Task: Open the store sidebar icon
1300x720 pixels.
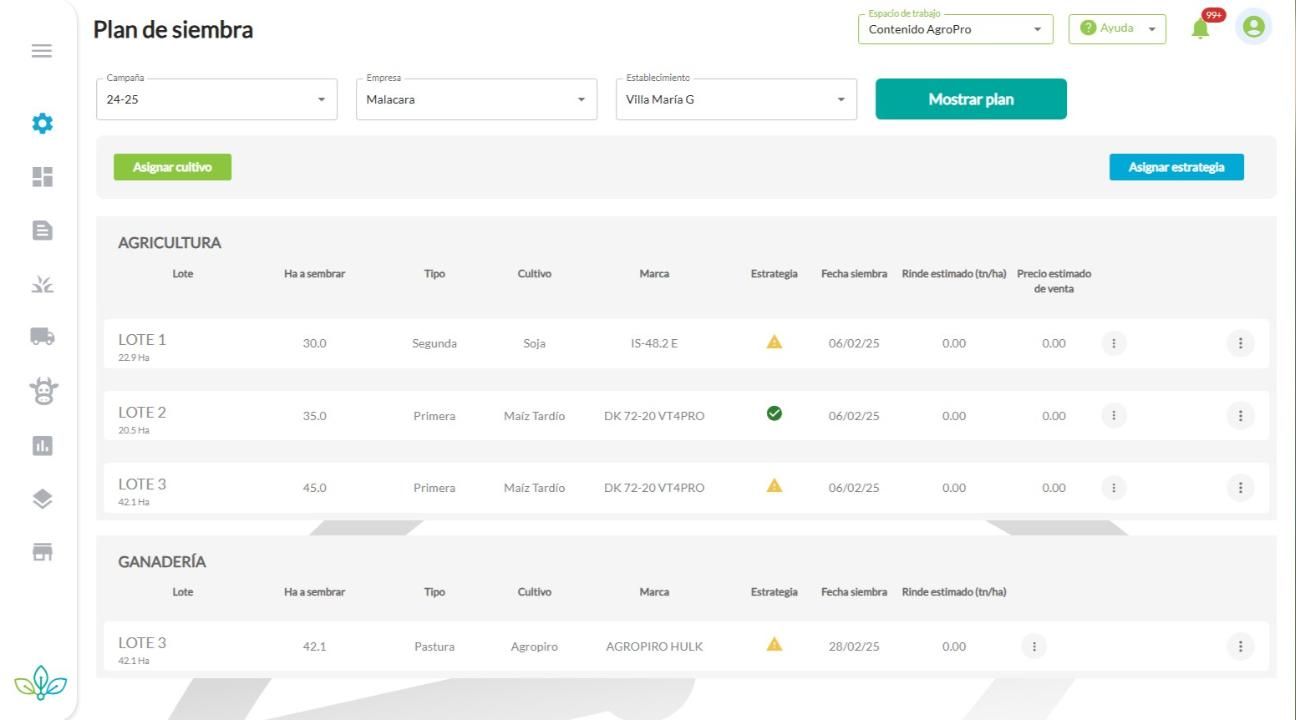Action: [x=42, y=552]
